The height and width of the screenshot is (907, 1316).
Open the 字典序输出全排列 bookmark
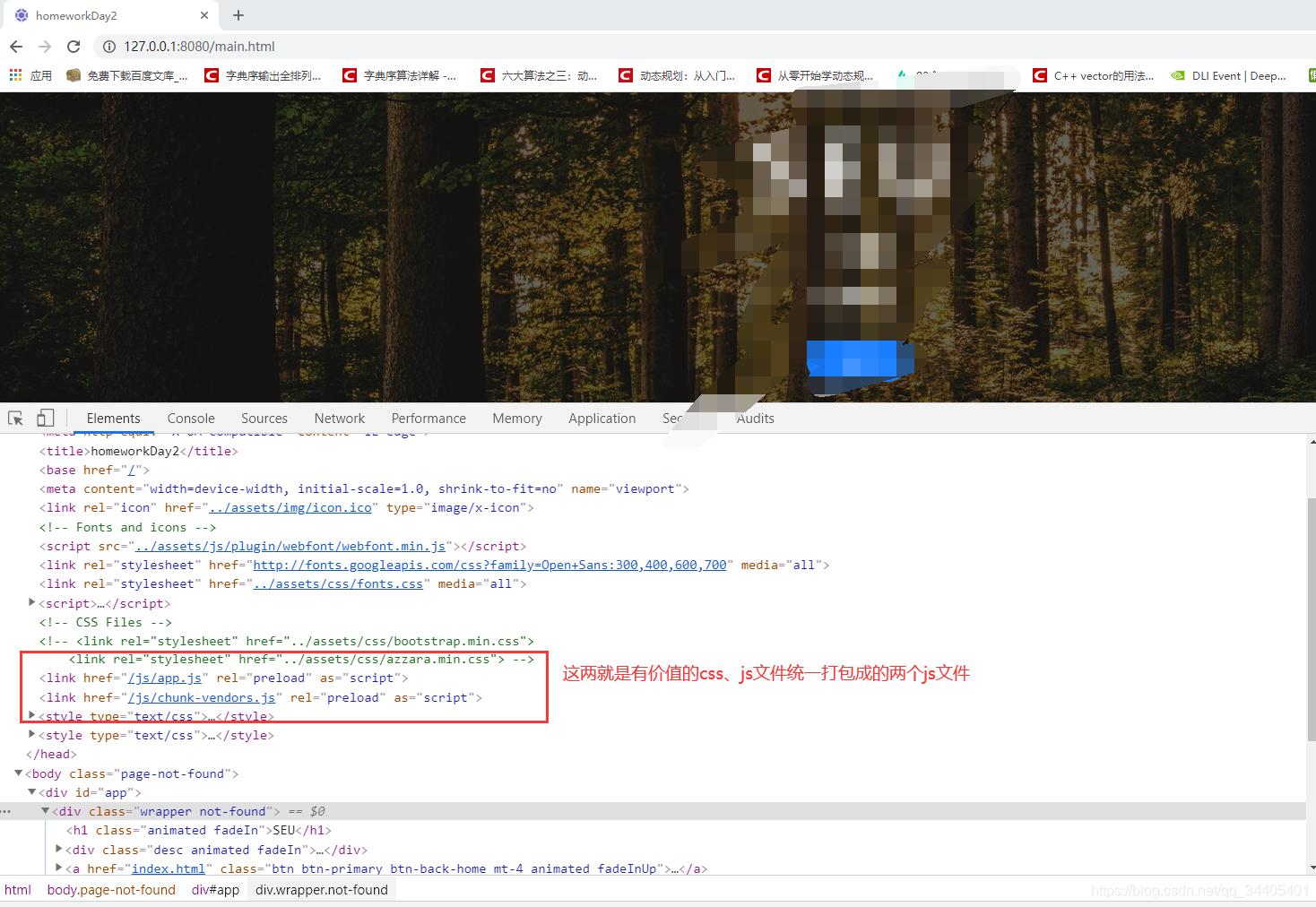(x=263, y=76)
